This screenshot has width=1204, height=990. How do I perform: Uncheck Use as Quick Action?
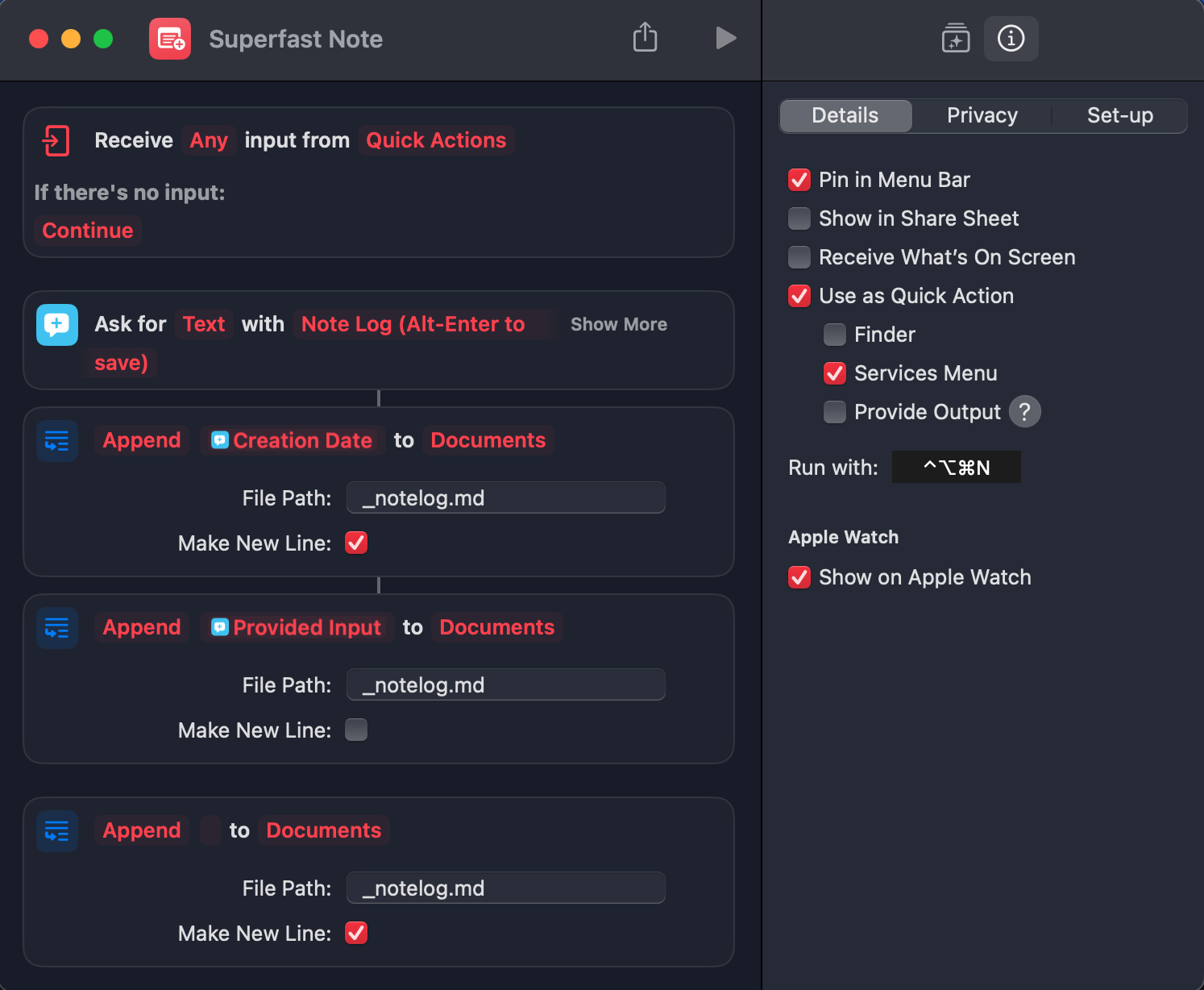pos(799,296)
